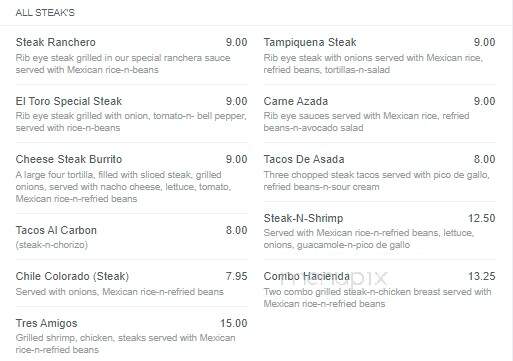
Task: Click the El Toro Special Steak title
Action: (x=69, y=101)
